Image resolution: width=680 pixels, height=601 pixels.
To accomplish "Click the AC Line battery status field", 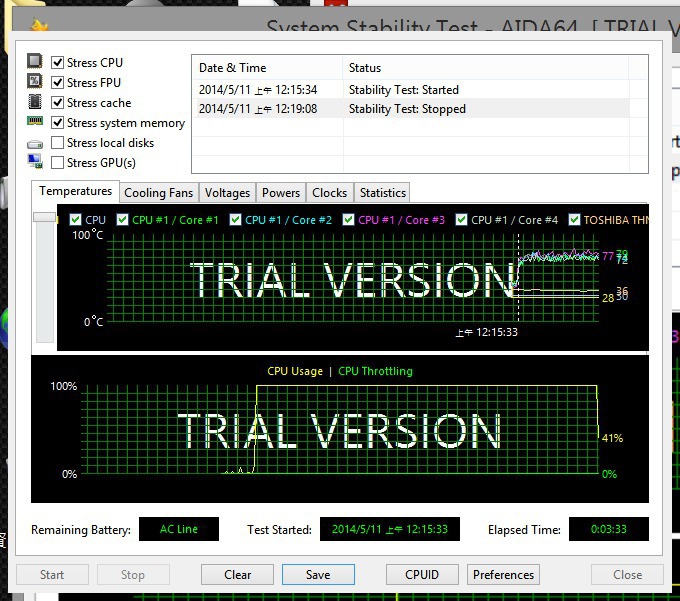I will click(x=179, y=529).
